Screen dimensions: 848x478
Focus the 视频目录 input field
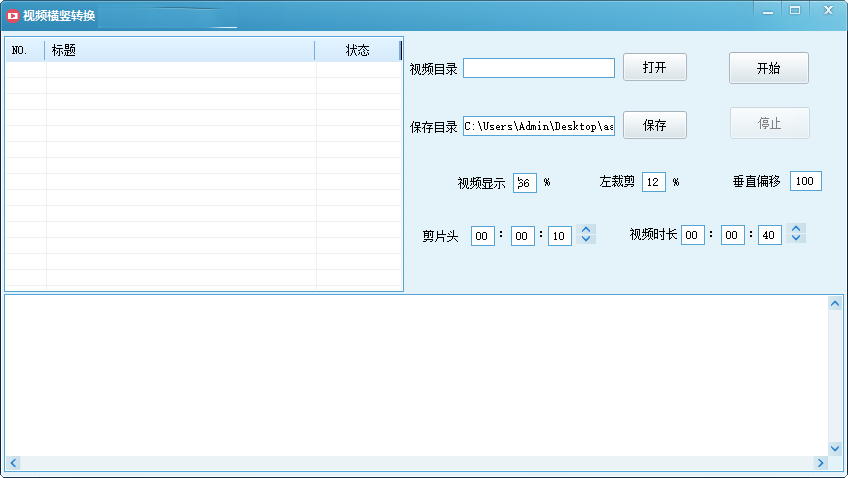point(539,68)
